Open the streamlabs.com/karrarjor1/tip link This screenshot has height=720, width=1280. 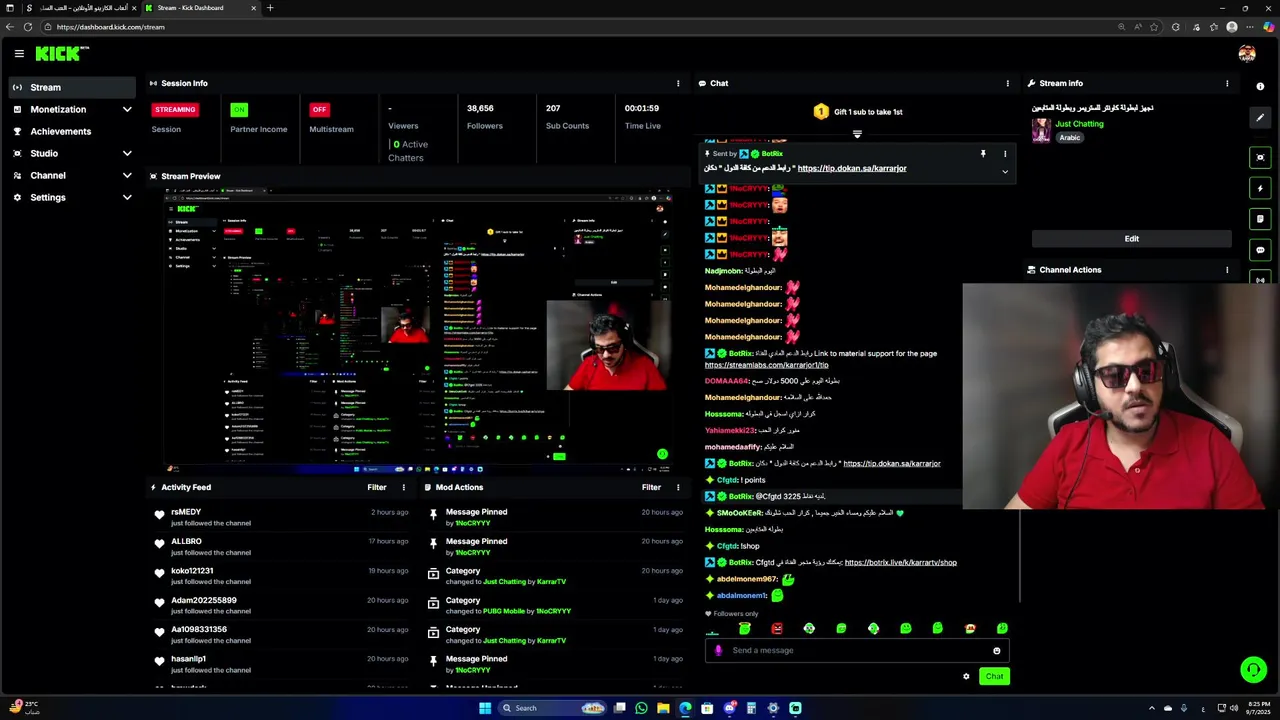[x=766, y=365]
